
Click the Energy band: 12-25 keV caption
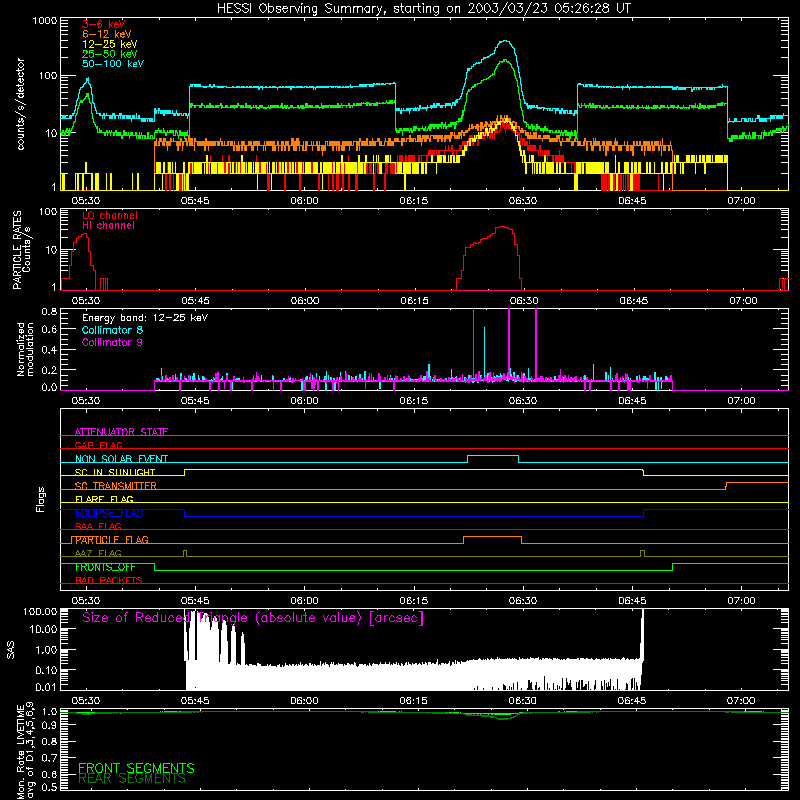(145, 318)
